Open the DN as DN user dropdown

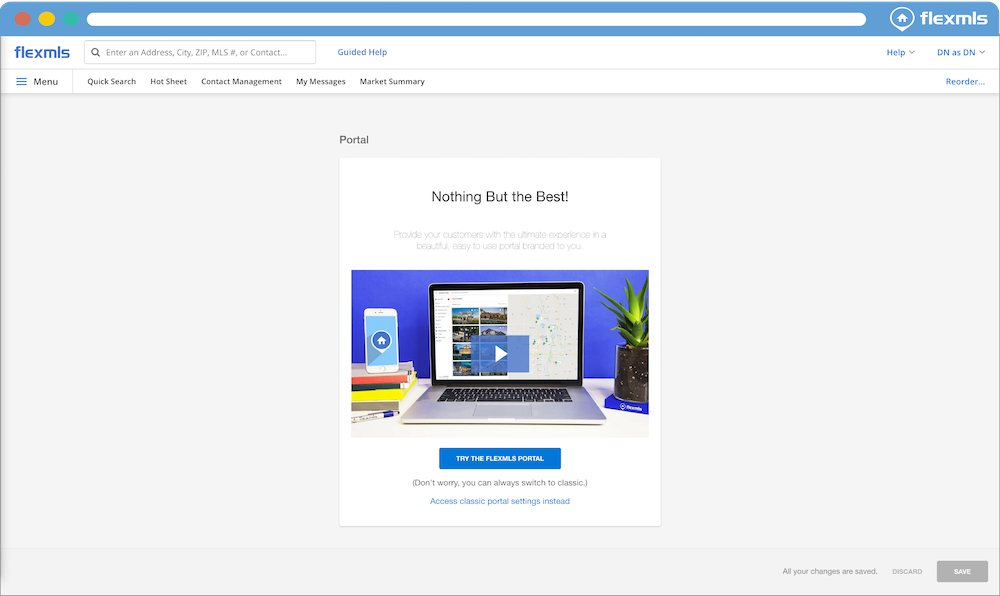960,52
